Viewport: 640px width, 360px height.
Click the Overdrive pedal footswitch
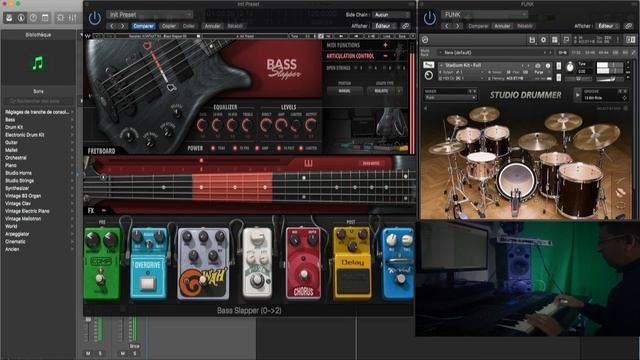[147, 283]
